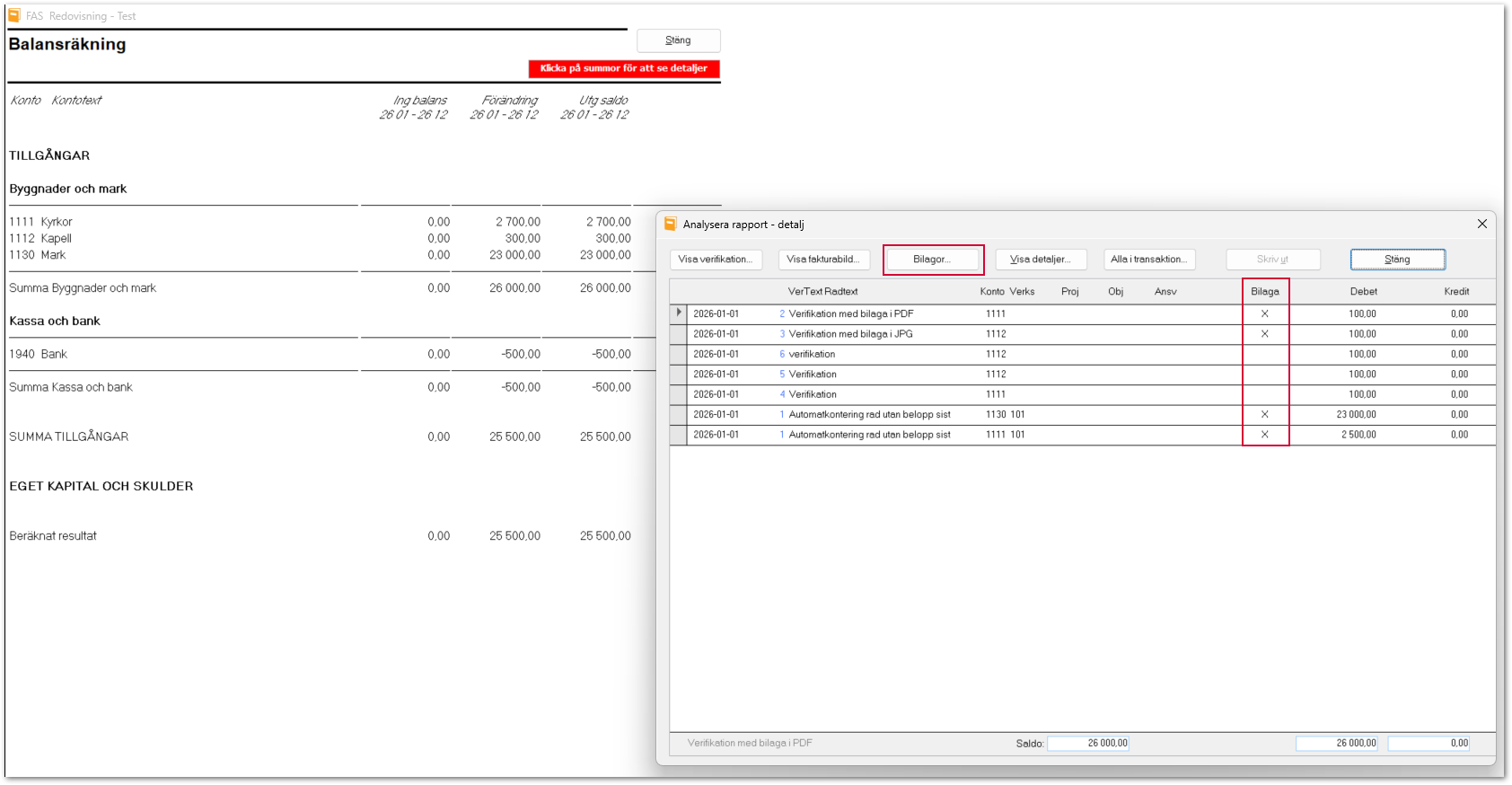Sort by the Debet column header
Viewport: 1512px width, 785px height.
tap(1363, 291)
